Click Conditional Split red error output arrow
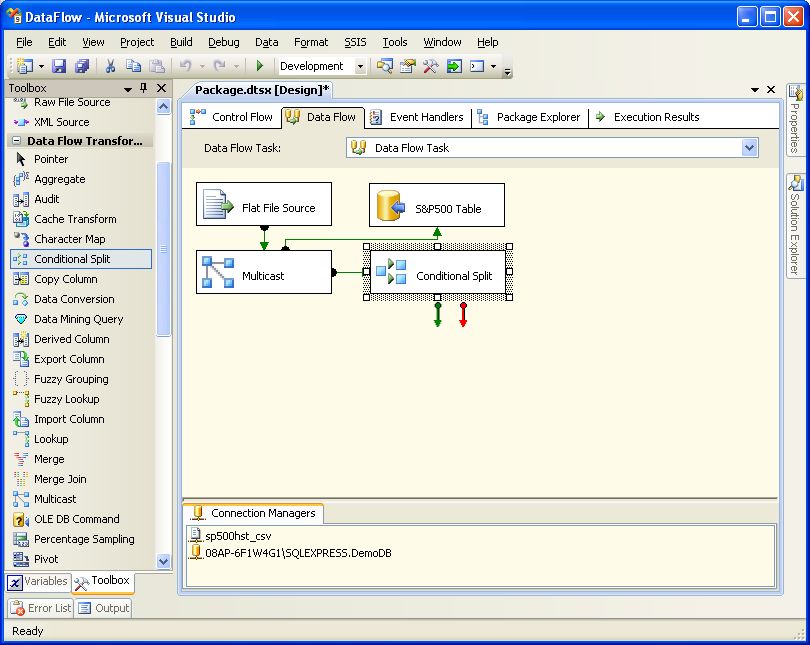Image resolution: width=810 pixels, height=645 pixels. 463,314
